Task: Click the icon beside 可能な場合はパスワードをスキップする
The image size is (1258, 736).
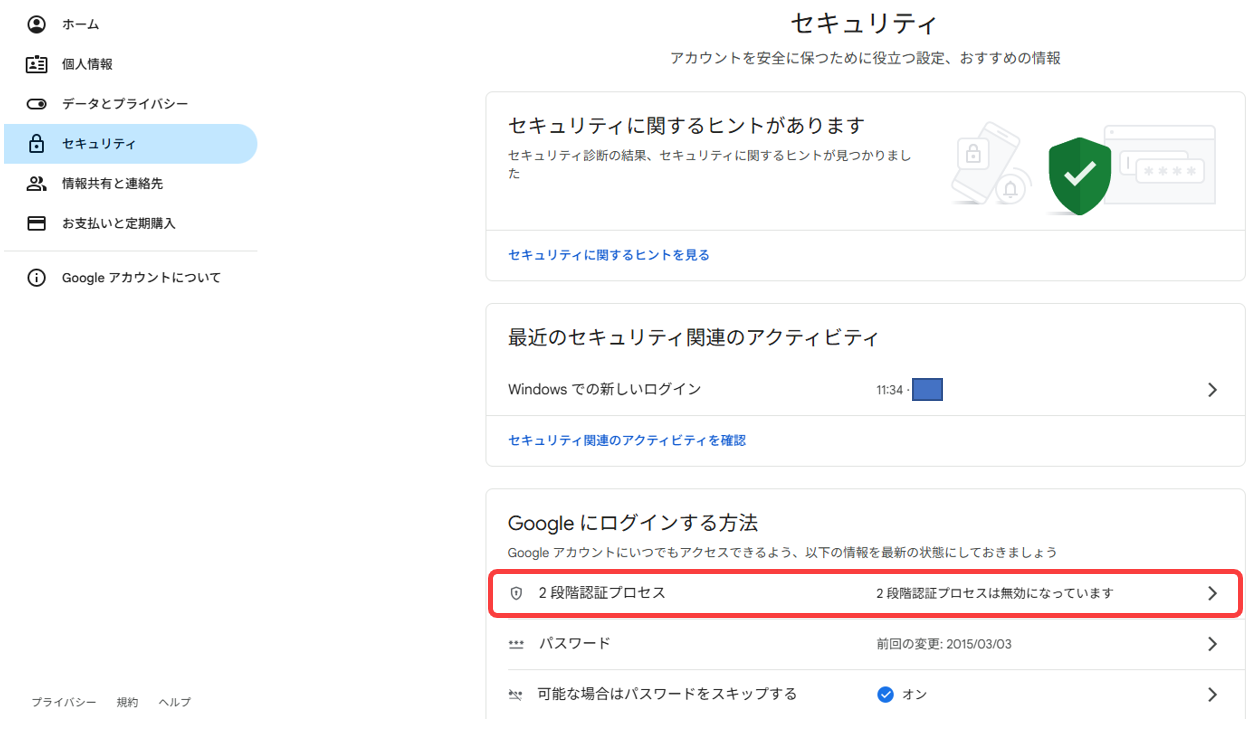Action: tap(516, 694)
